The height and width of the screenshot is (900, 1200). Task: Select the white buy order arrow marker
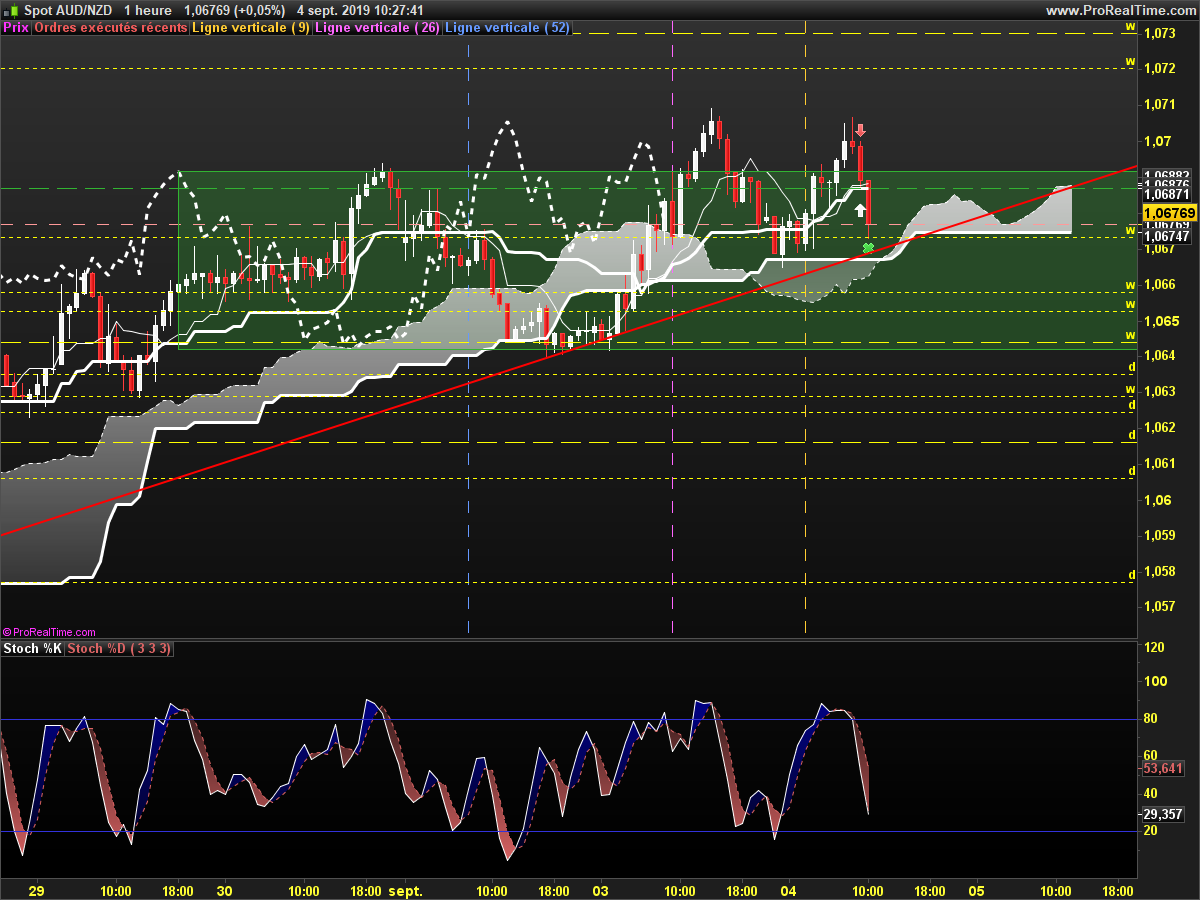pyautogui.click(x=859, y=209)
